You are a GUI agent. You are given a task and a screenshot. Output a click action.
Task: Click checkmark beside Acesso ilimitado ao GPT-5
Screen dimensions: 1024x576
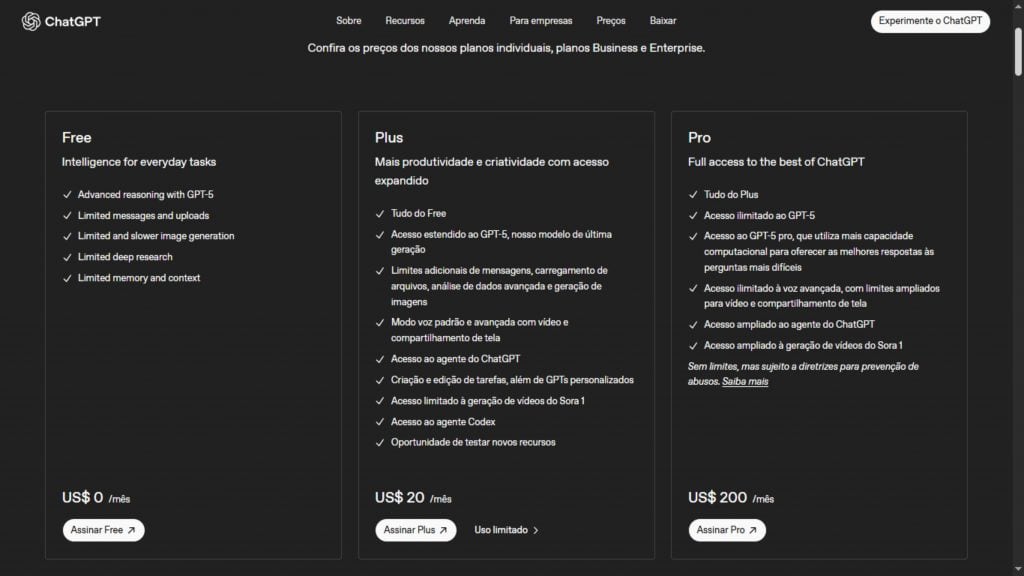[x=693, y=216]
